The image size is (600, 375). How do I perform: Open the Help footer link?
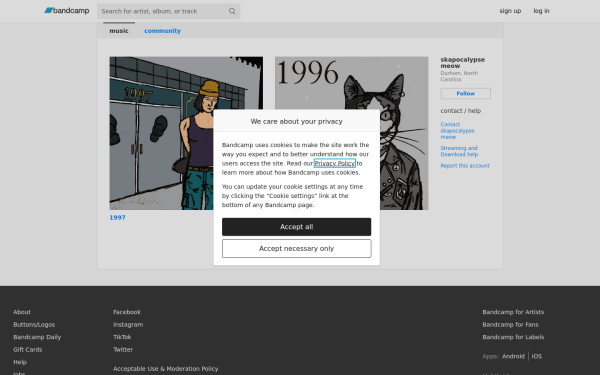pos(20,362)
